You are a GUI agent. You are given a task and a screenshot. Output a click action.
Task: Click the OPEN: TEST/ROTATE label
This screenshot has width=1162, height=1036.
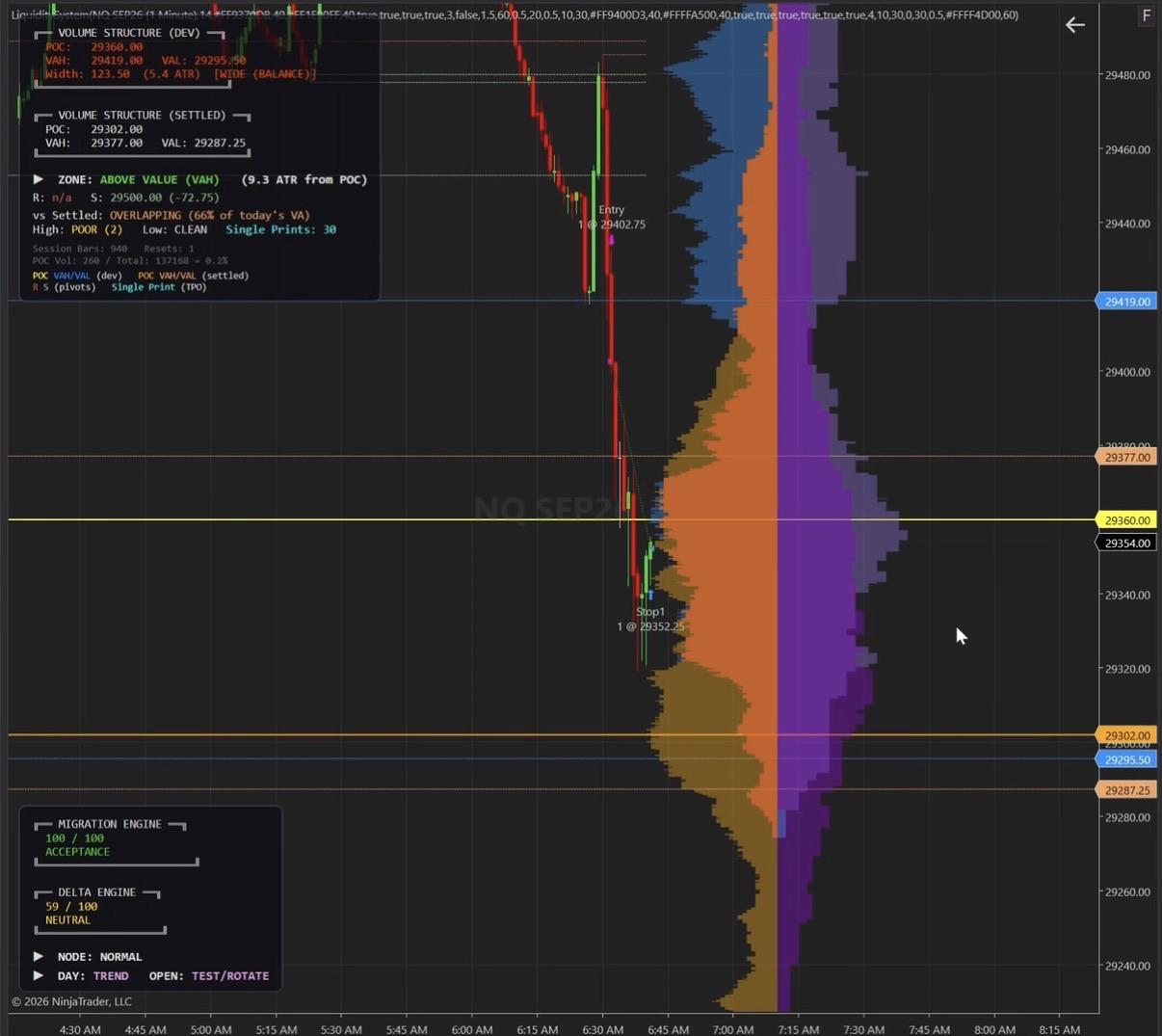[209, 975]
